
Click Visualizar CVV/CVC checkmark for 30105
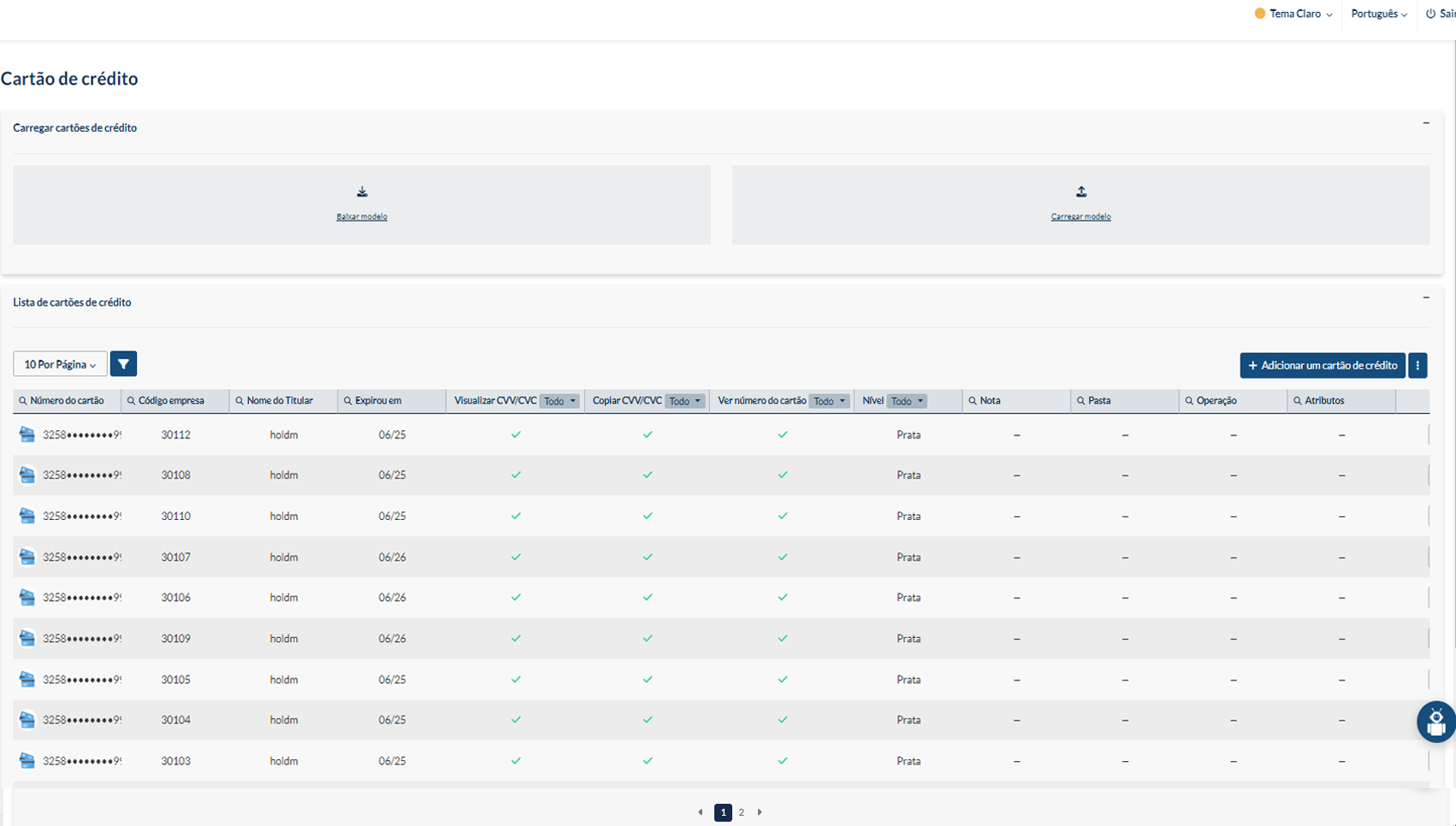(x=516, y=679)
